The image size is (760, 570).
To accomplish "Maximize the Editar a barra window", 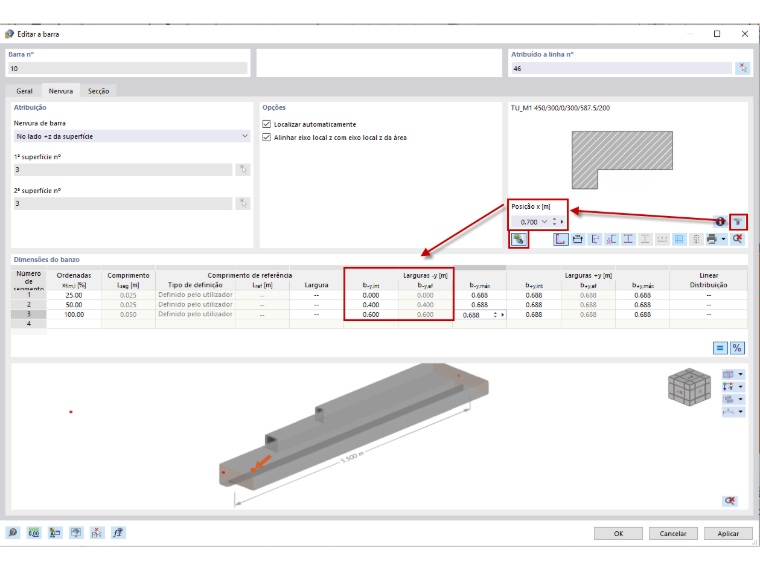I will 717,34.
